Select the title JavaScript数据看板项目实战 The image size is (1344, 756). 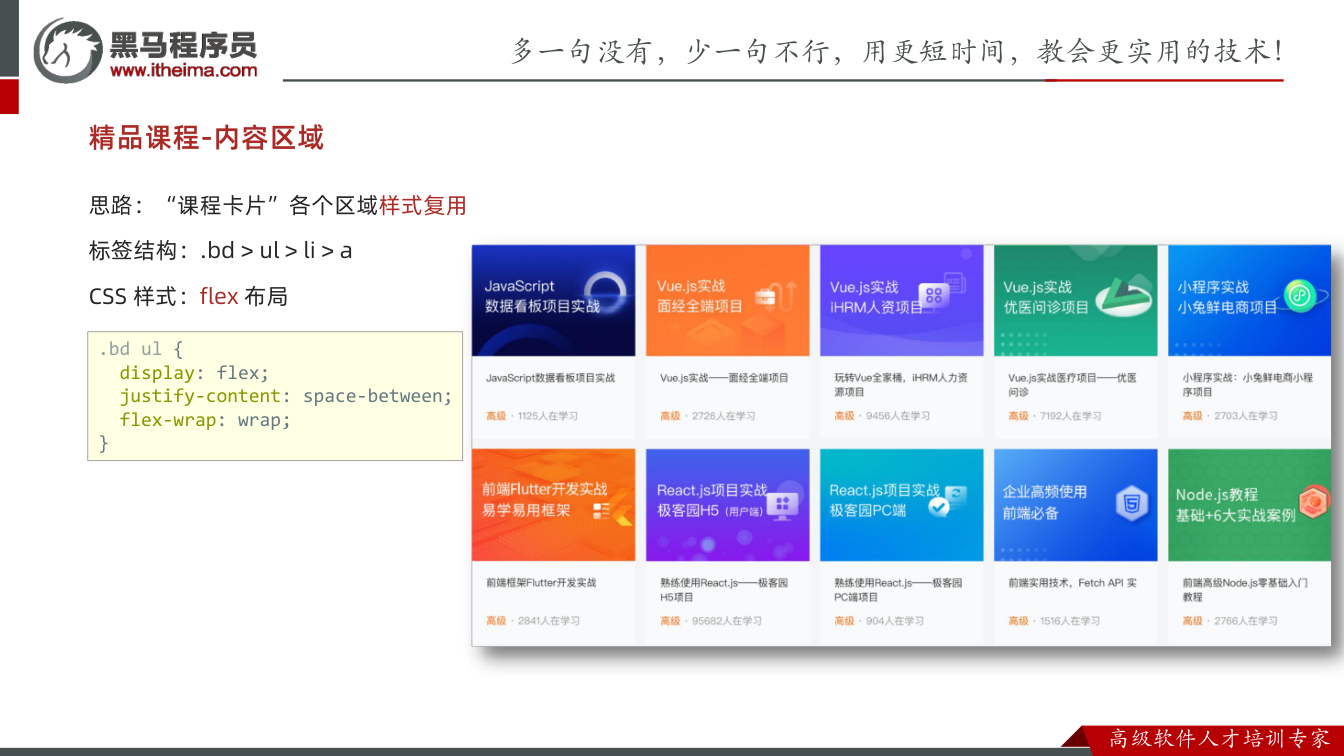pos(551,378)
